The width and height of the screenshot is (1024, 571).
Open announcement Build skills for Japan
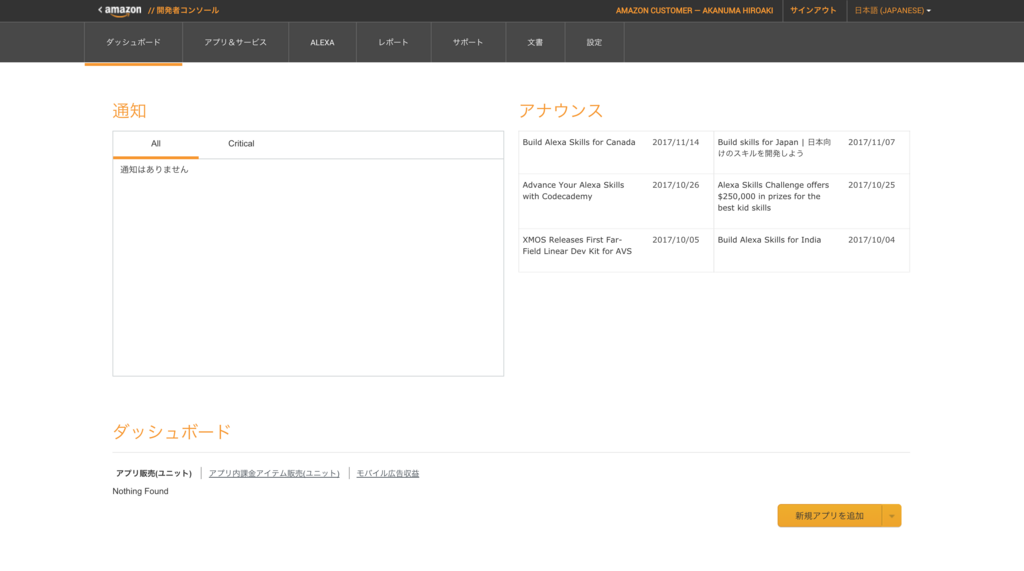pos(774,148)
